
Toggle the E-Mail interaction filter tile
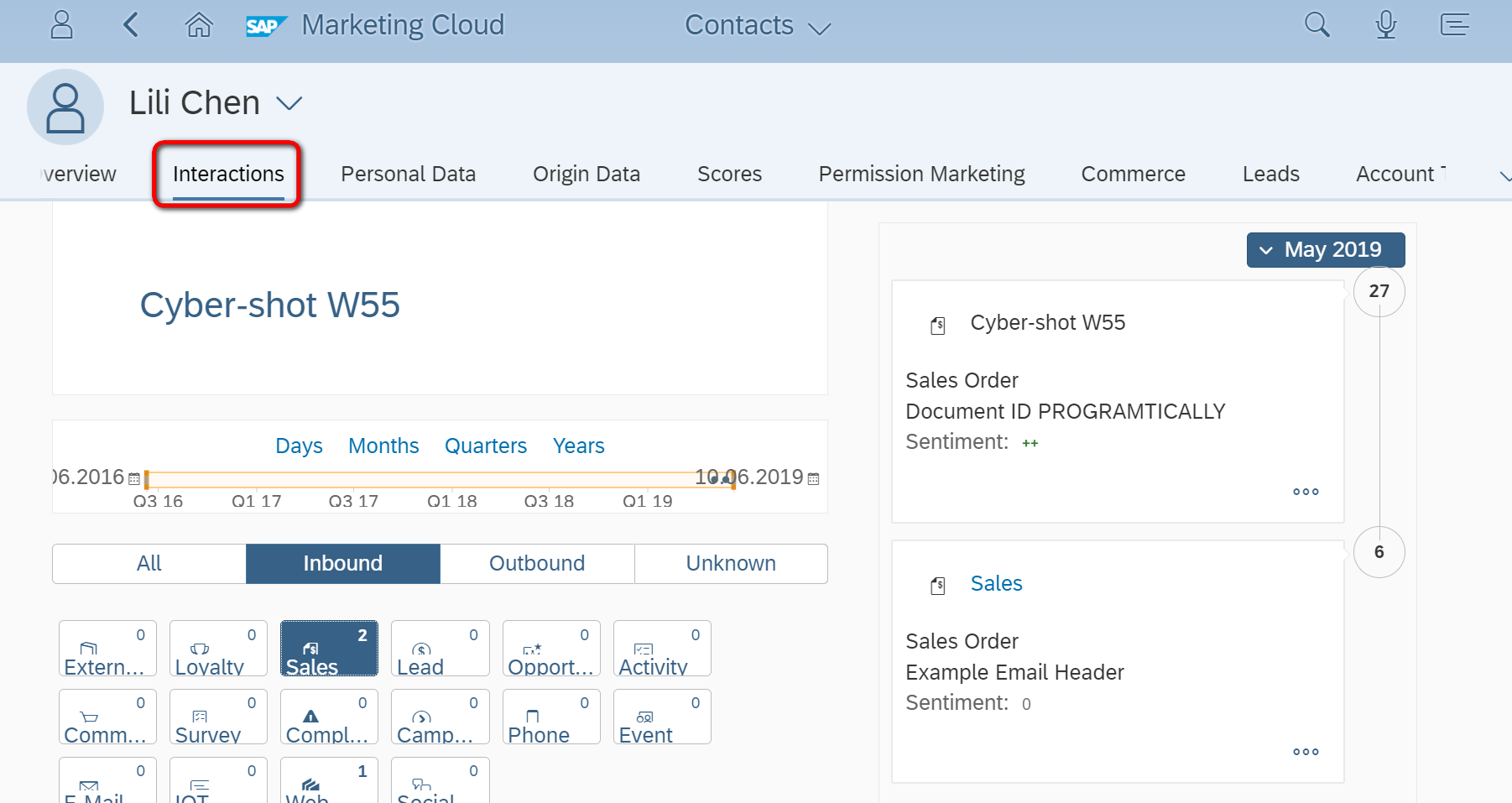coord(107,780)
